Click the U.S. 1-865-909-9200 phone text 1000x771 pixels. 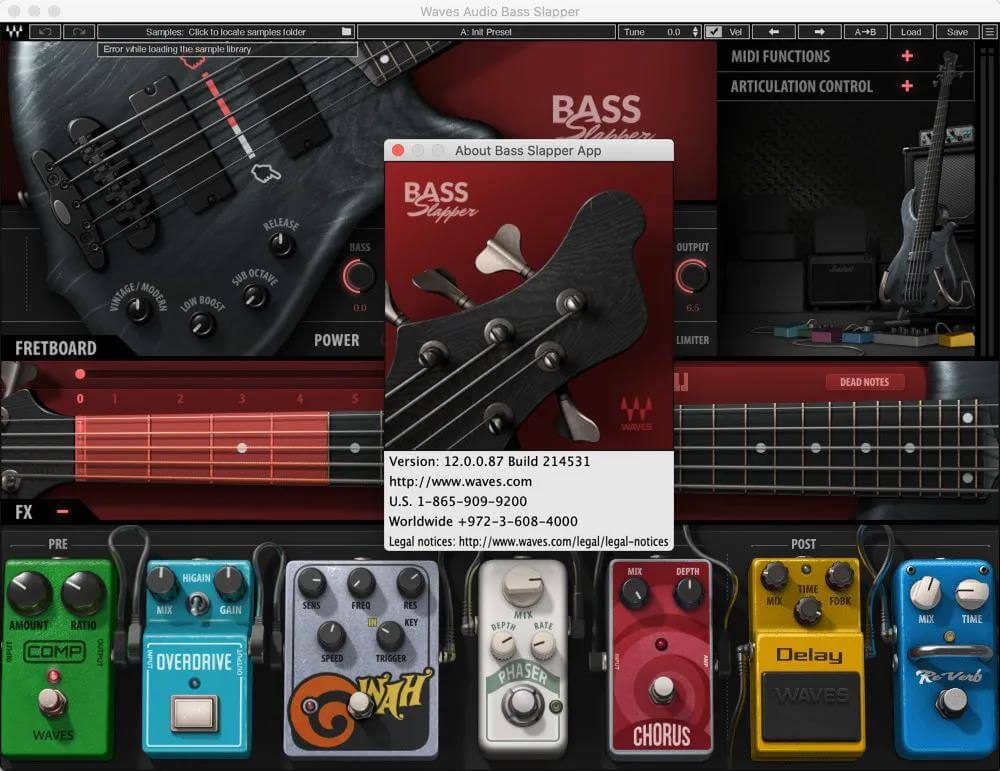click(458, 501)
